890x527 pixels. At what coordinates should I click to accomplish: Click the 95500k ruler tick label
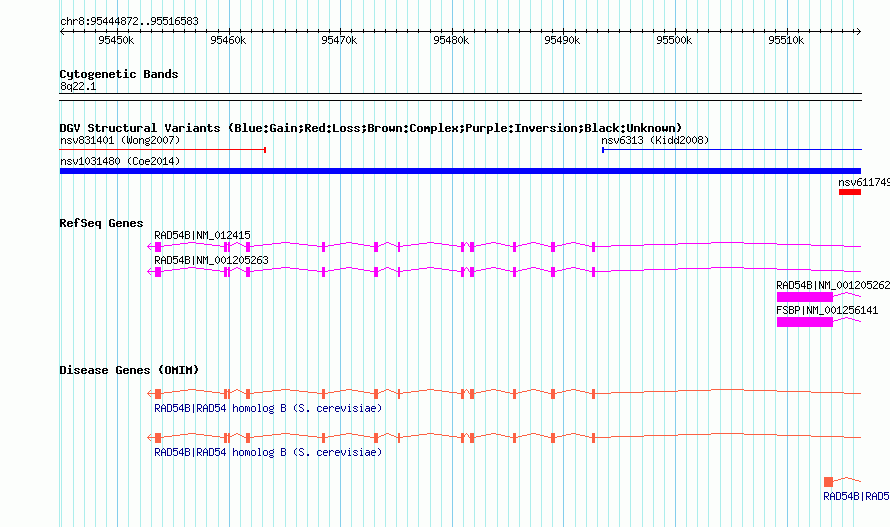tap(674, 40)
